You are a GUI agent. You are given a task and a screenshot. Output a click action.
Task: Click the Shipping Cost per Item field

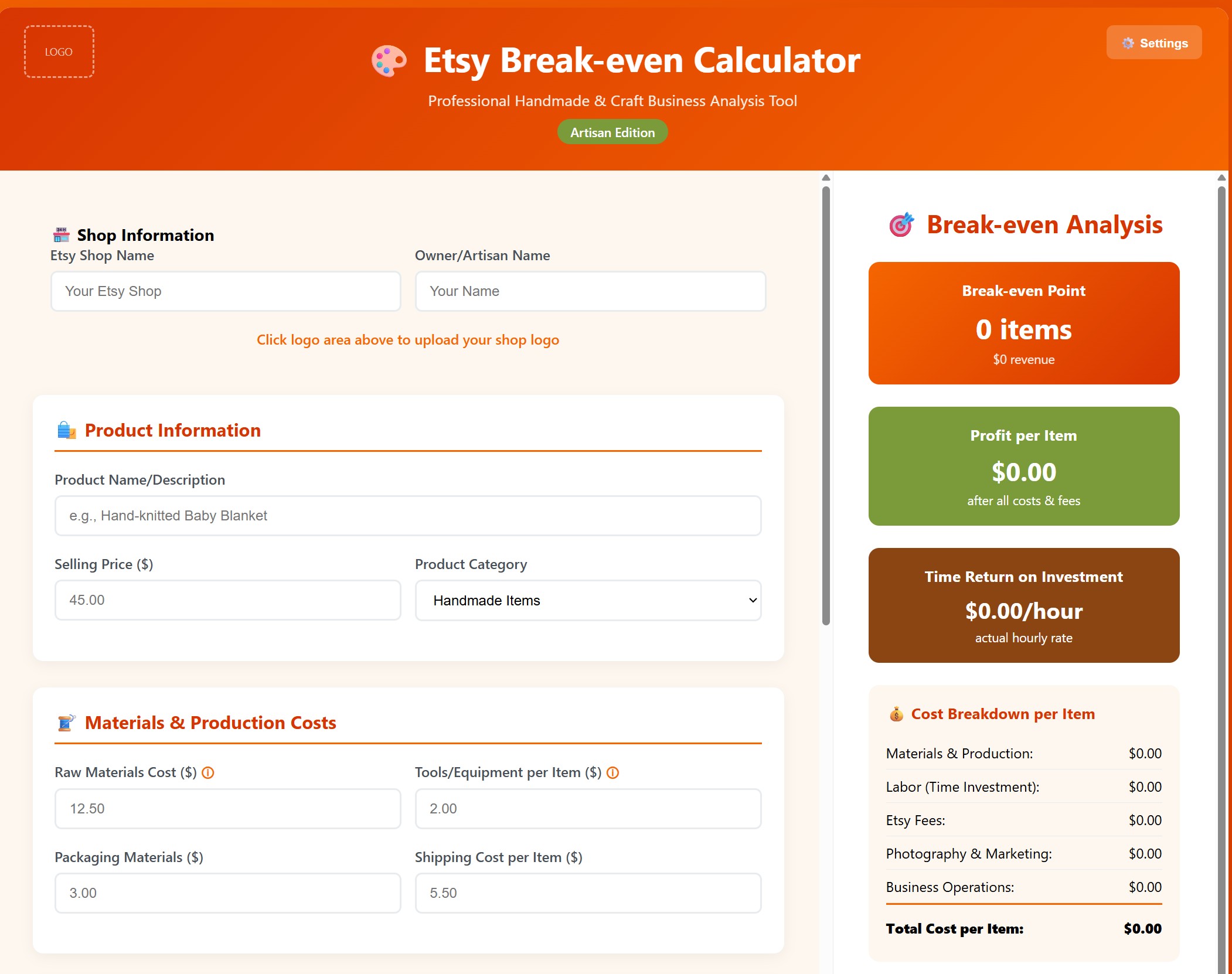click(x=587, y=893)
